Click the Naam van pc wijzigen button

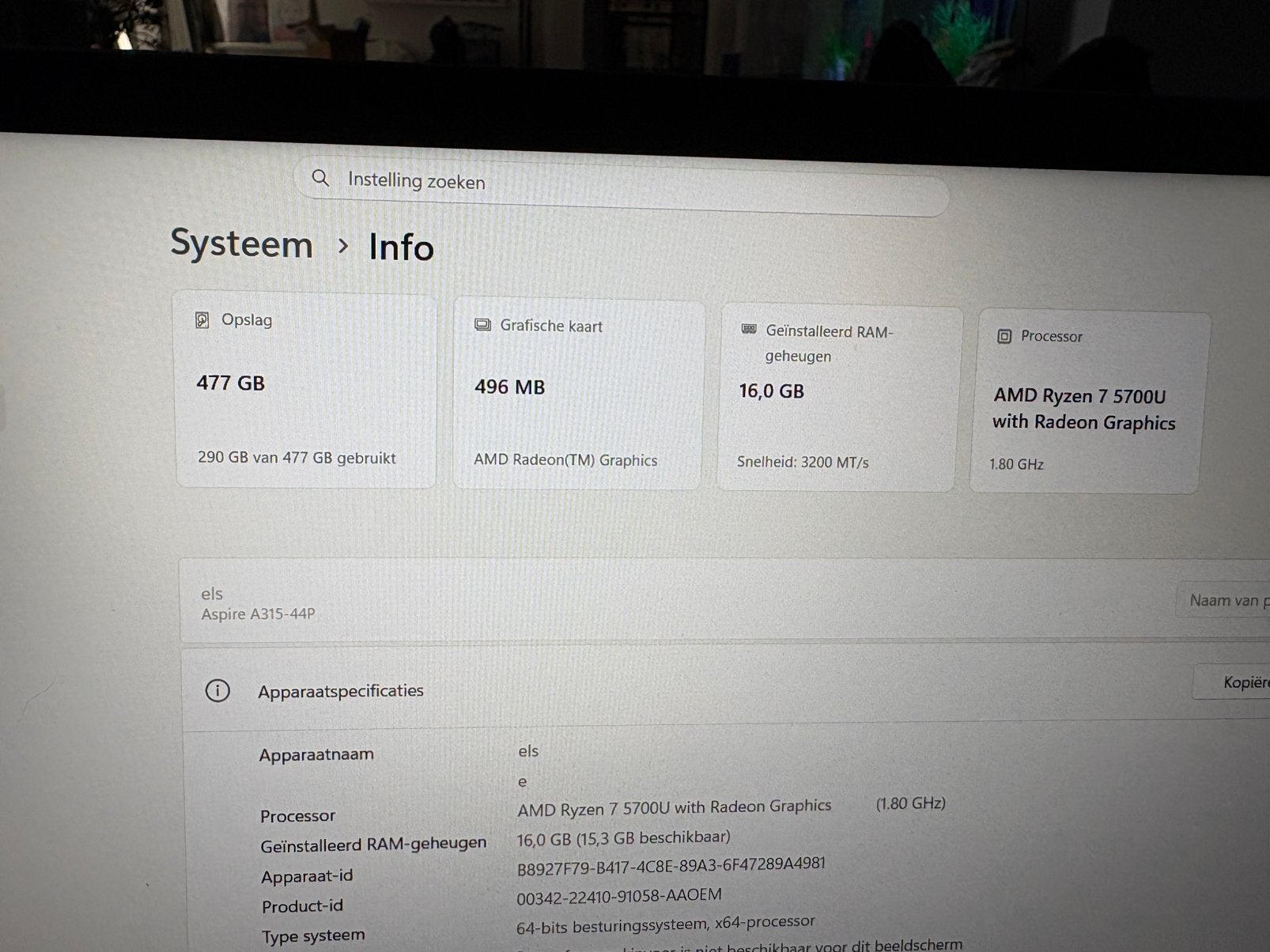[1223, 601]
